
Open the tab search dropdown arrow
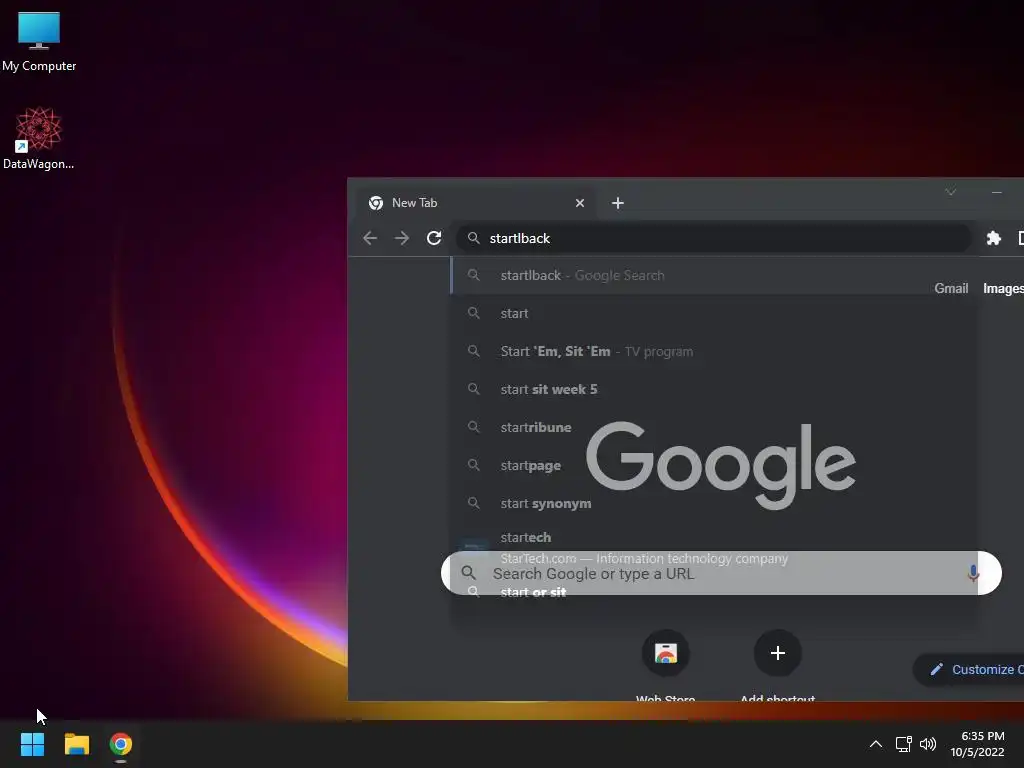coord(950,192)
